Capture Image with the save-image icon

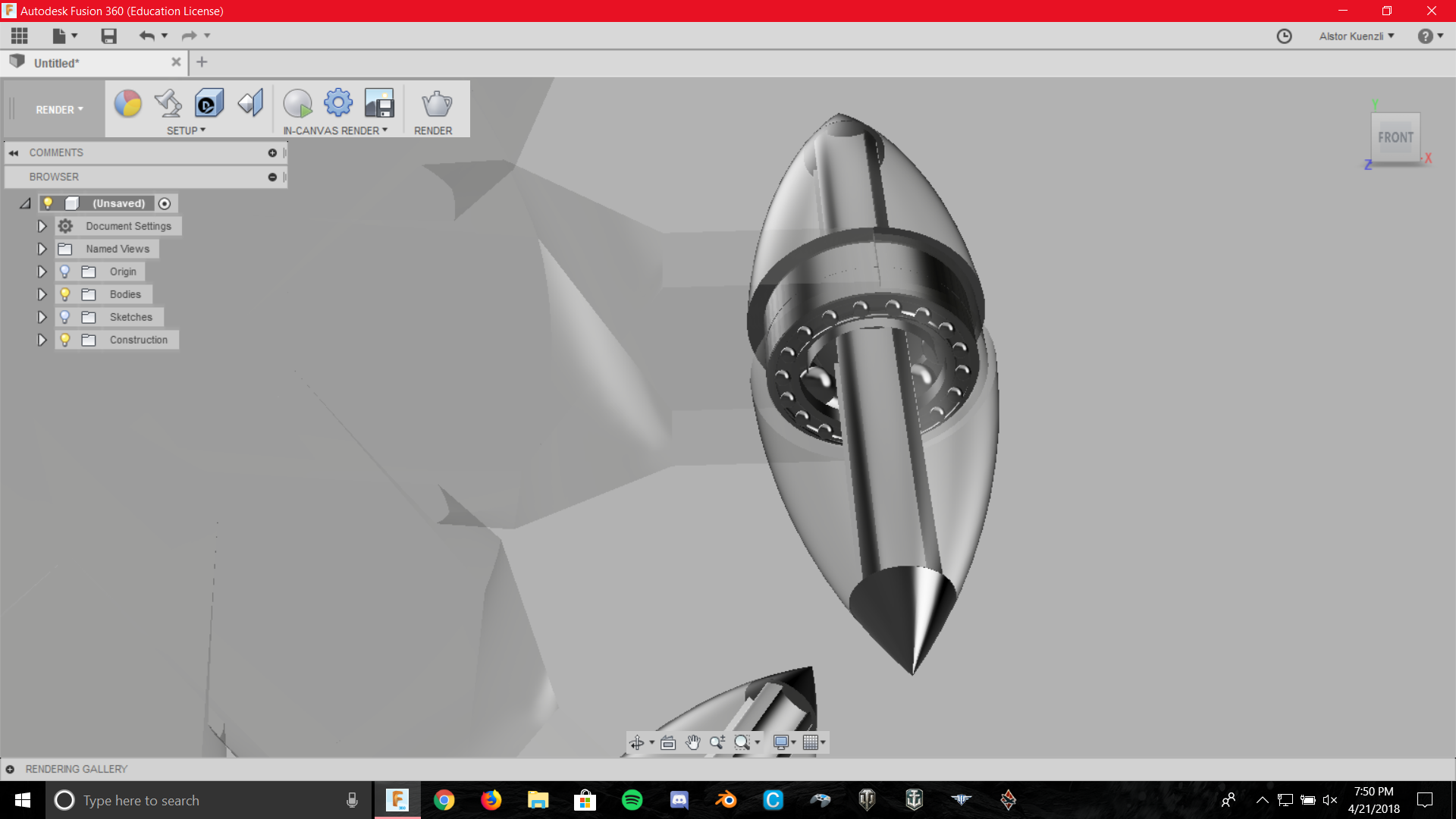click(379, 104)
